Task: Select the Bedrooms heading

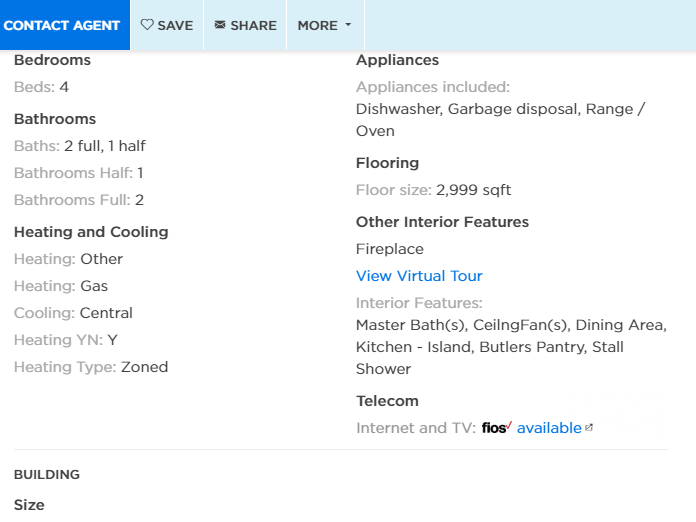Action: pos(52,60)
